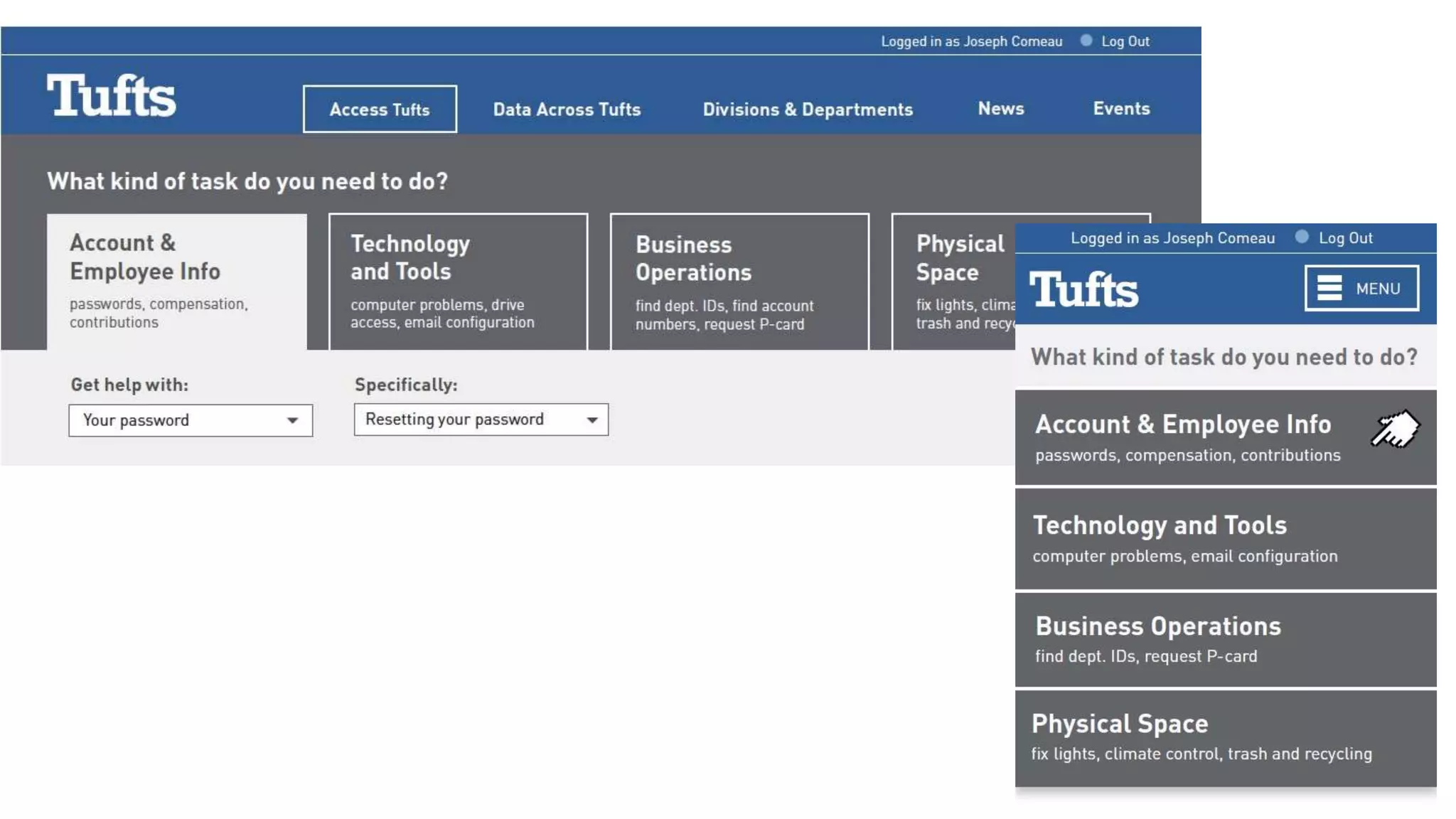1456x819 pixels.
Task: Expand the 'Resetting your password' dropdown arrow
Action: click(x=591, y=419)
